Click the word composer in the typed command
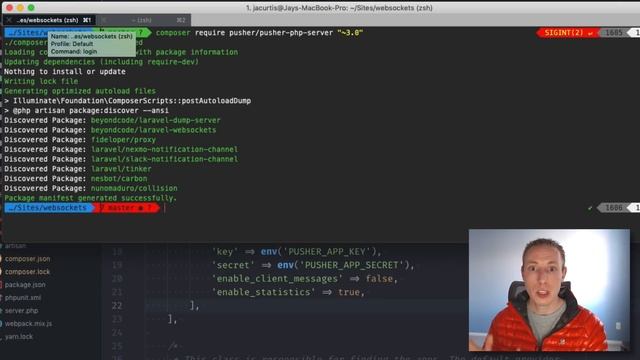Screen dimensions: 640x360 173,33
